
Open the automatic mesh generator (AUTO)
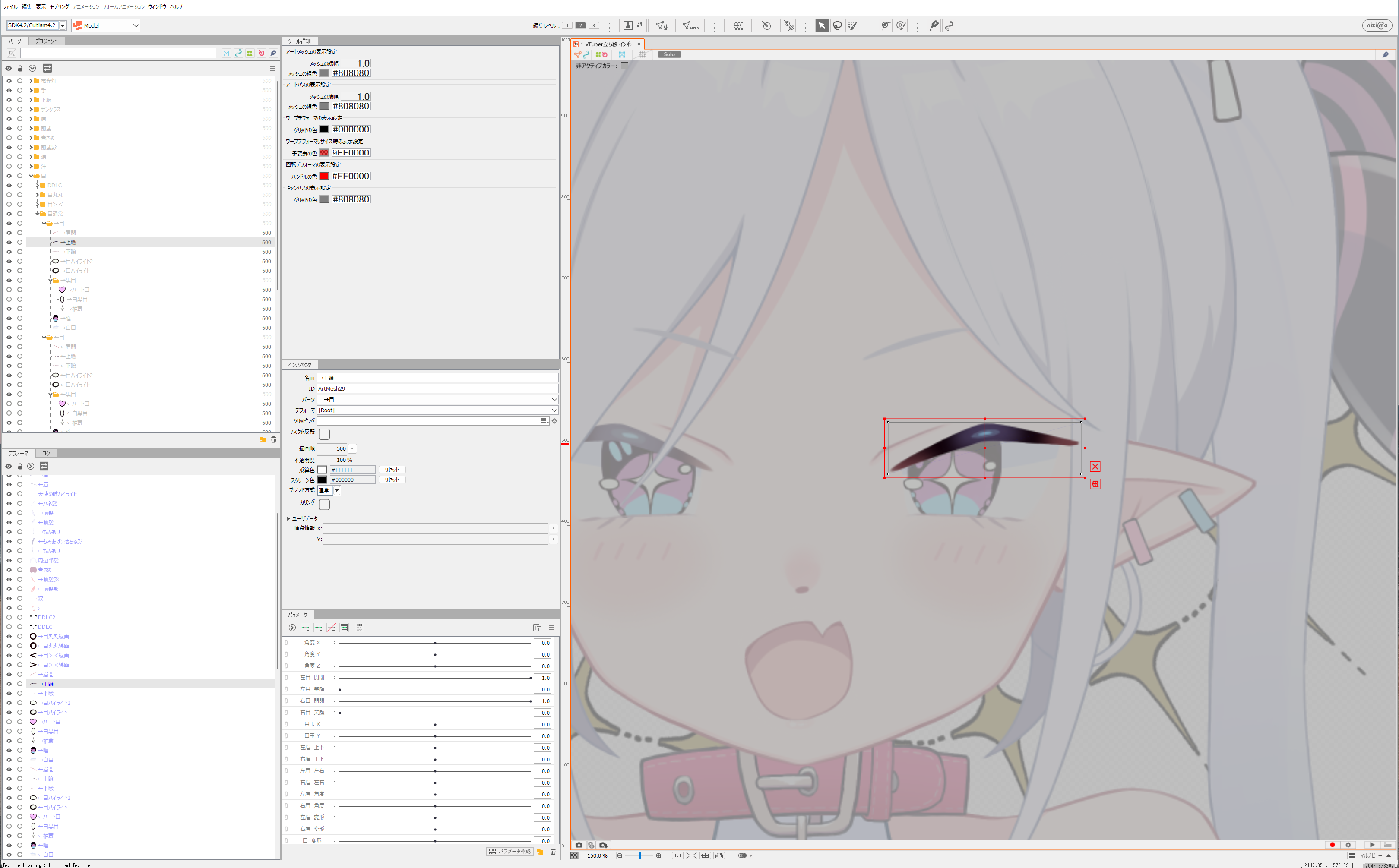[691, 25]
